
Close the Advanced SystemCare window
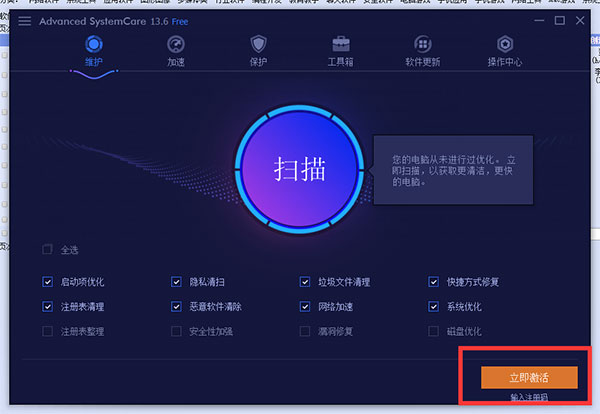(580, 21)
